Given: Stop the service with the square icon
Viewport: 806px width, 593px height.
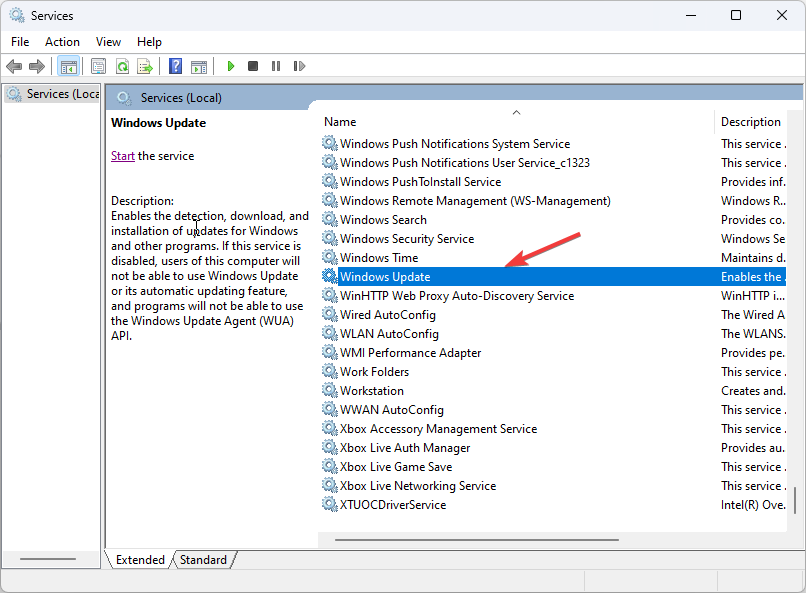Looking at the screenshot, I should tap(253, 66).
